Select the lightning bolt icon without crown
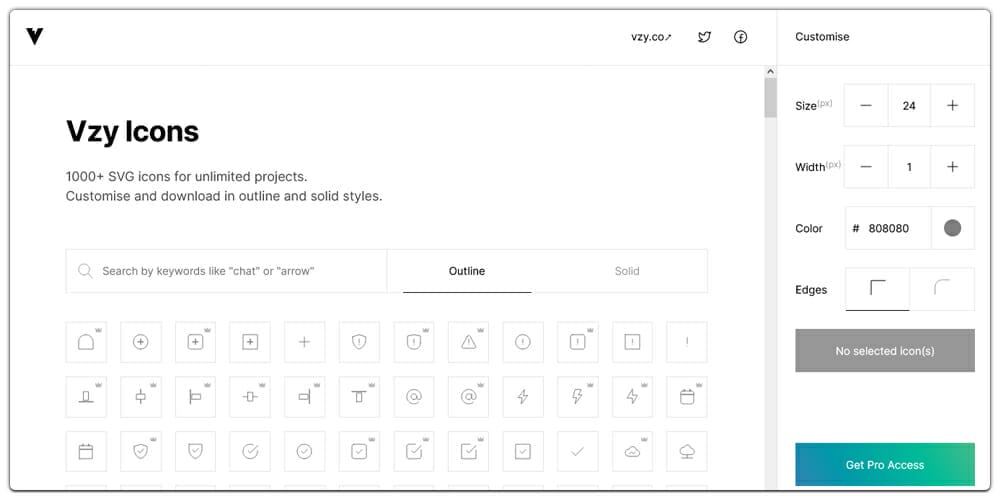This screenshot has width=1000, height=500. pos(523,397)
